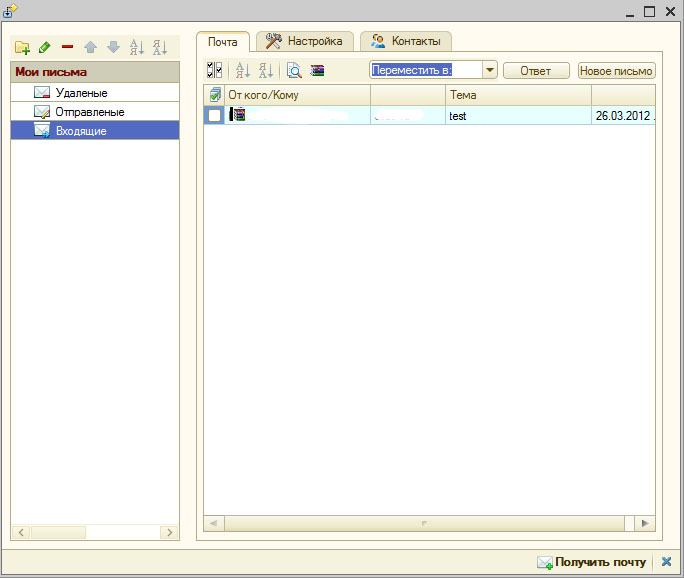
Task: Click the Ответ button
Action: coord(536,71)
